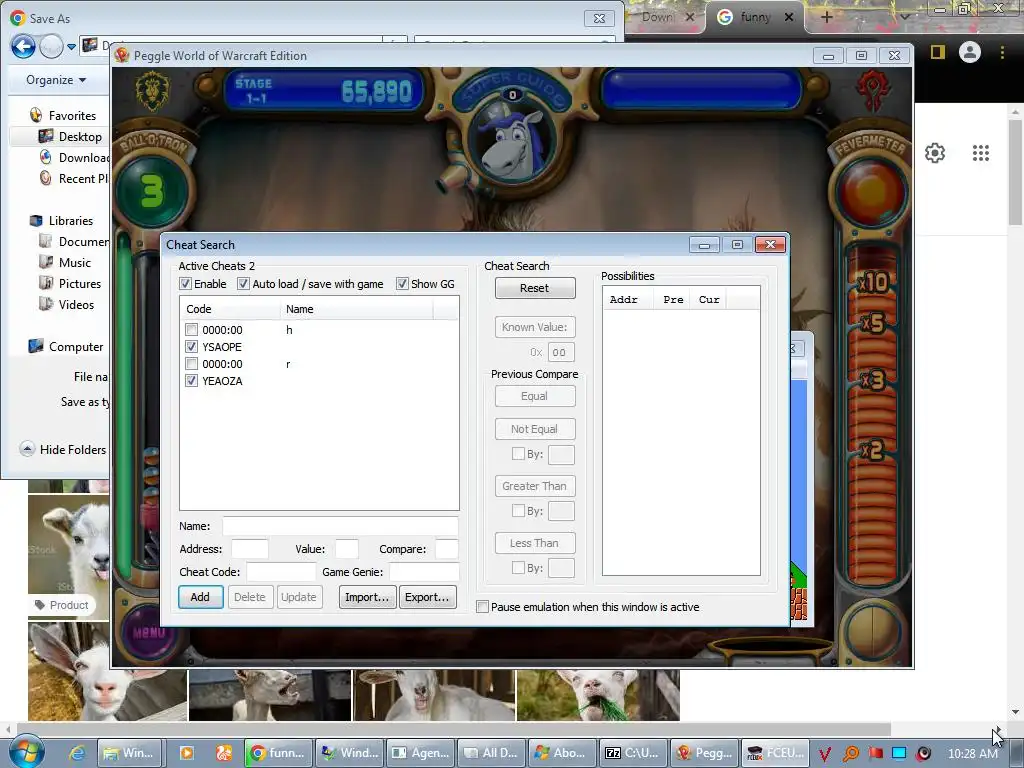Screen dimensions: 1024x768
Task: Click the Save As back arrow button
Action: coord(23,46)
